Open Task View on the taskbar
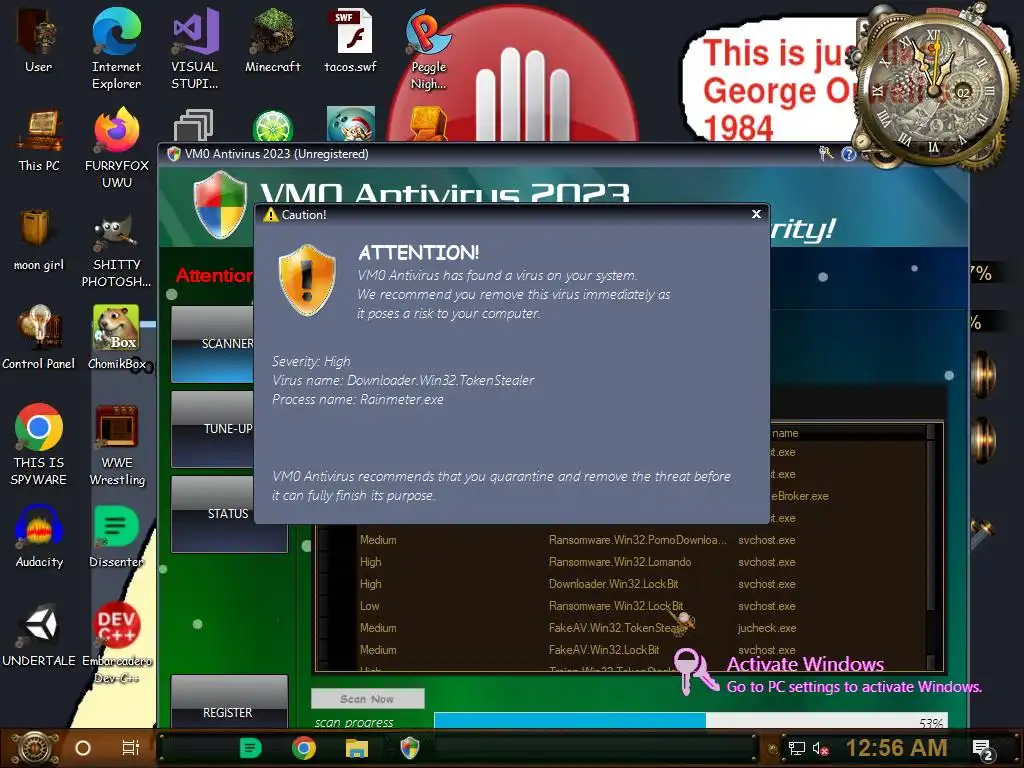This screenshot has height=768, width=1024. pos(131,748)
